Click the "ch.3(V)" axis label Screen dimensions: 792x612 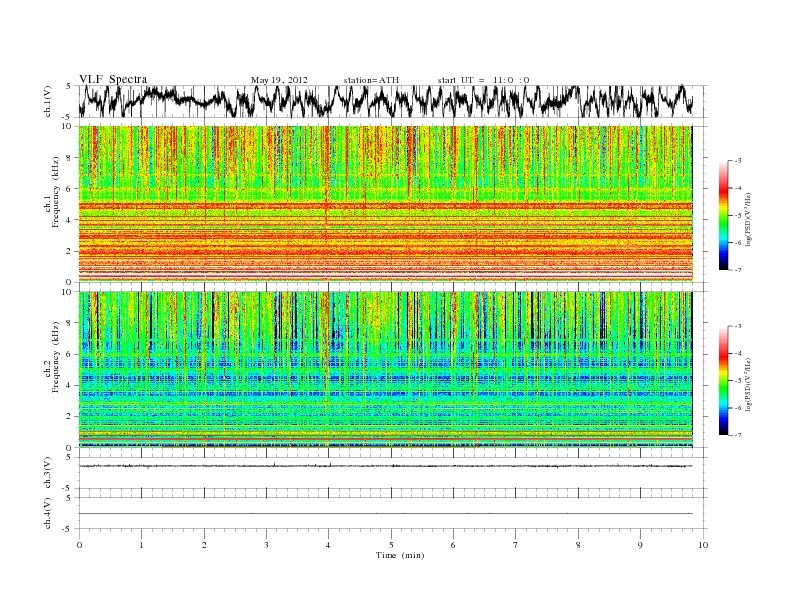click(48, 473)
